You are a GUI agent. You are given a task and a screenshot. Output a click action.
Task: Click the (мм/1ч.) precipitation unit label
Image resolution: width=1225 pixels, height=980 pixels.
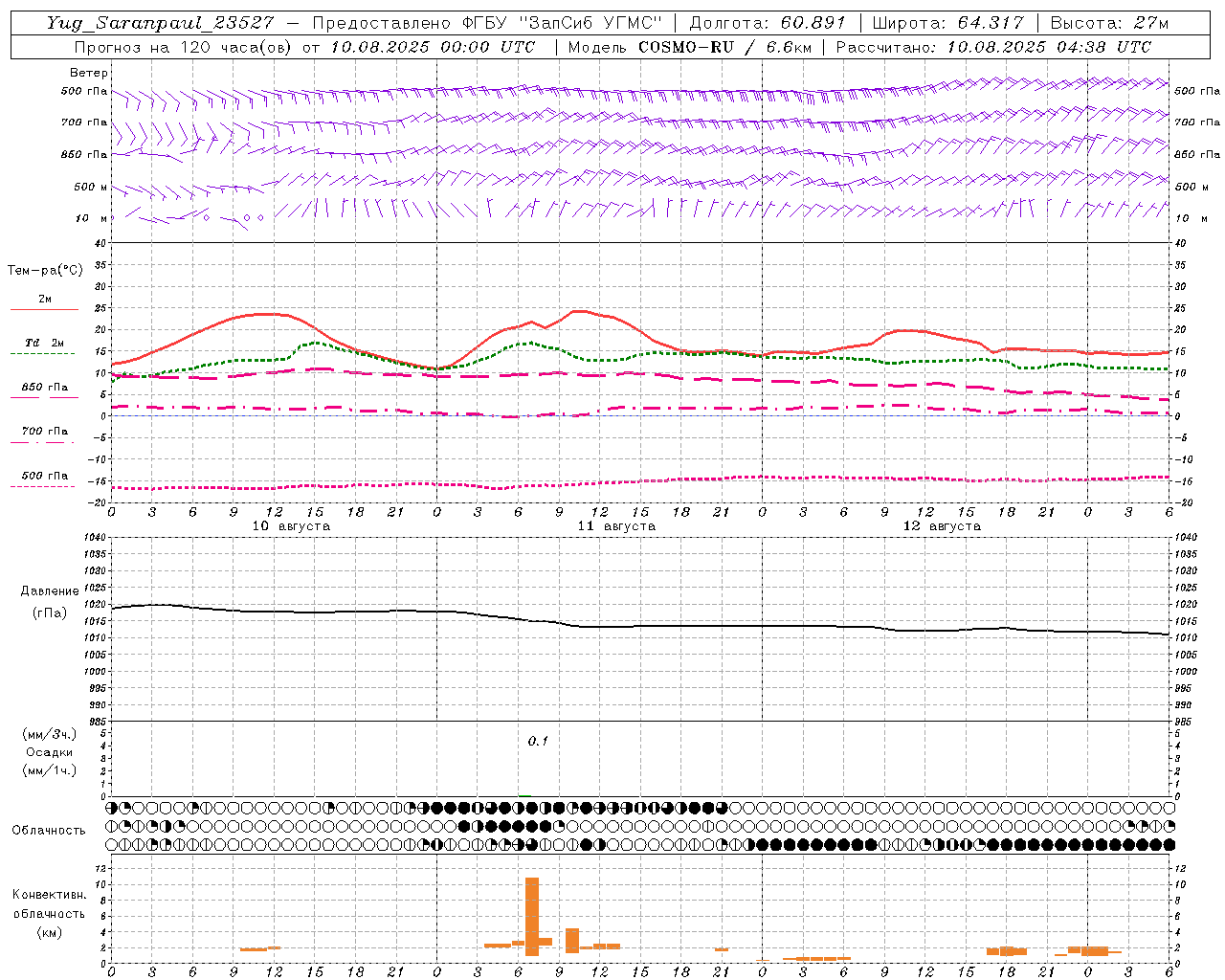pyautogui.click(x=50, y=770)
